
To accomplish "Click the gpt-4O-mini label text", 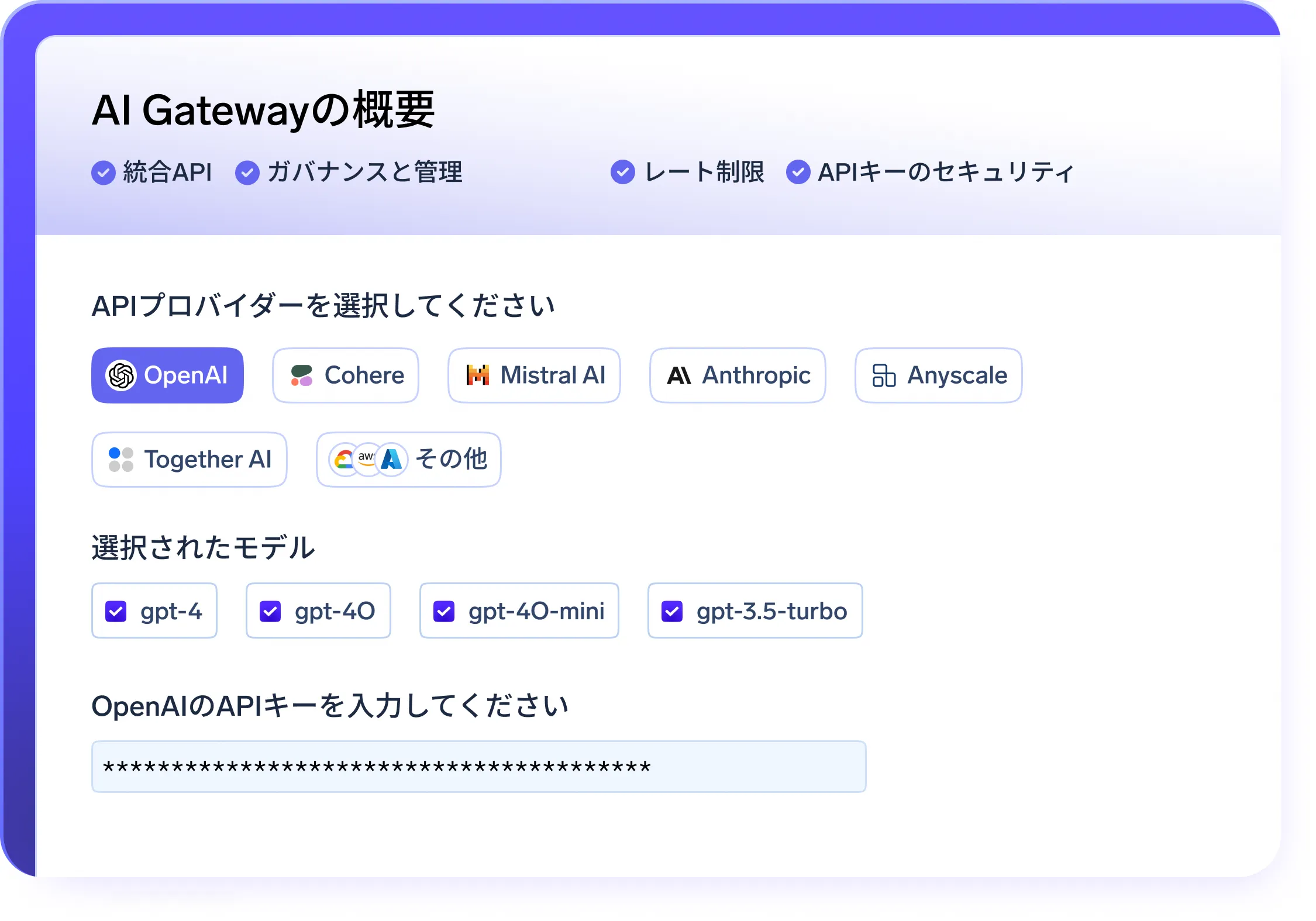I will (536, 612).
